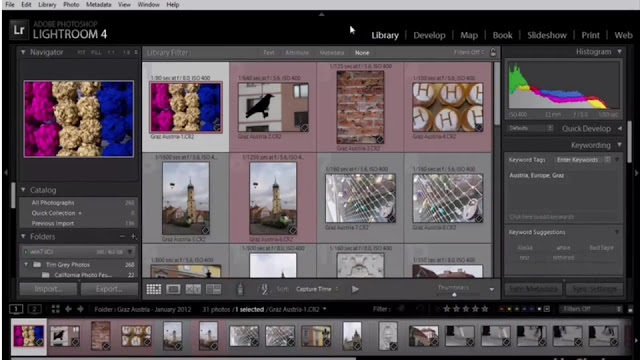Toggle red color label filter
The width and height of the screenshot is (640, 360).
click(x=502, y=309)
